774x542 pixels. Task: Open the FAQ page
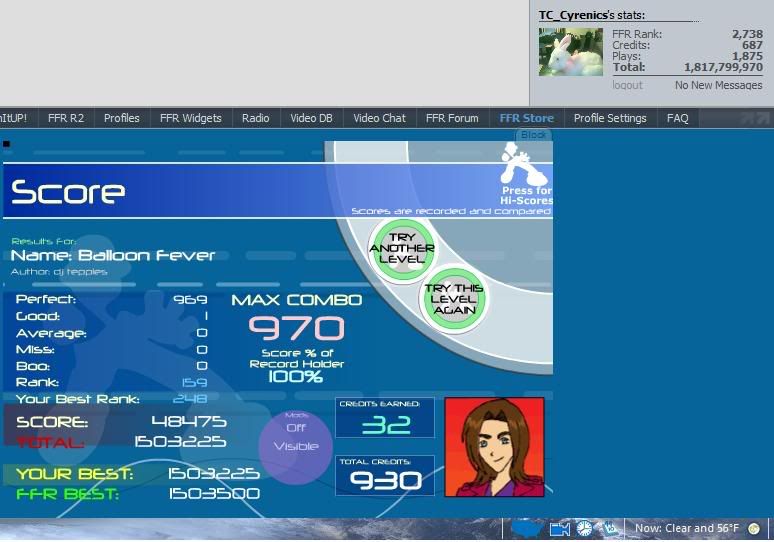click(x=677, y=118)
